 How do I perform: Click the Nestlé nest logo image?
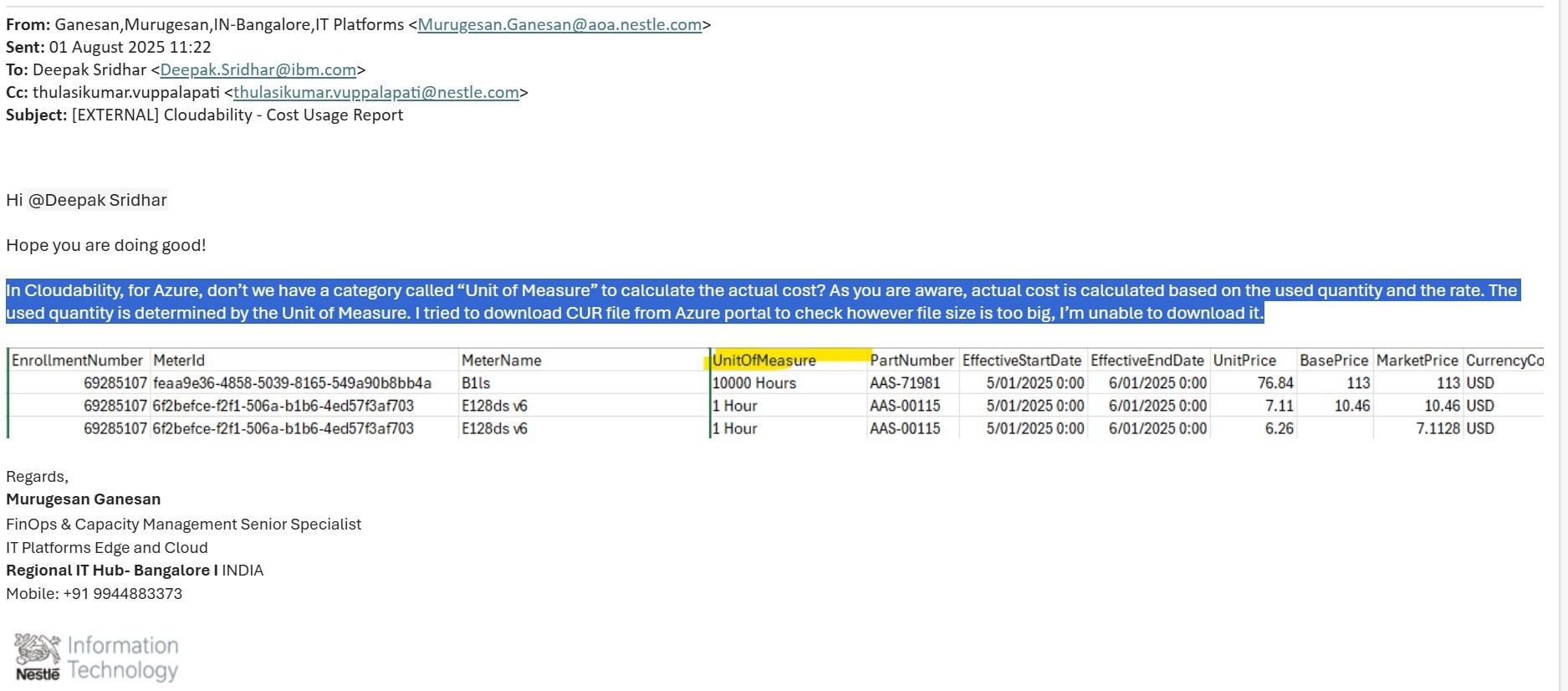(x=38, y=657)
